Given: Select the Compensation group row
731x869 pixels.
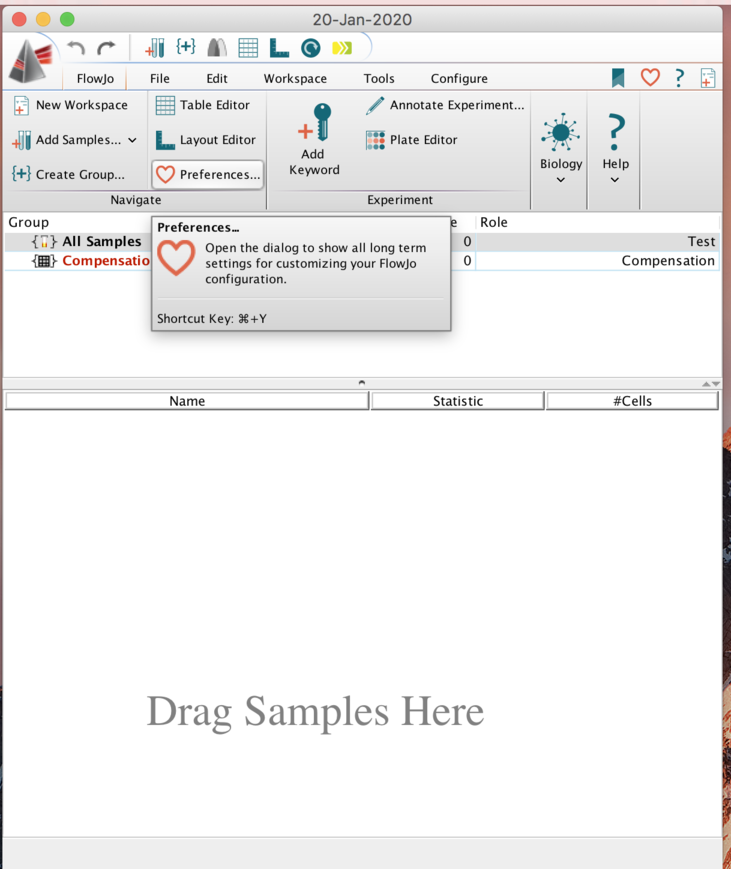Looking at the screenshot, I should pyautogui.click(x=362, y=261).
